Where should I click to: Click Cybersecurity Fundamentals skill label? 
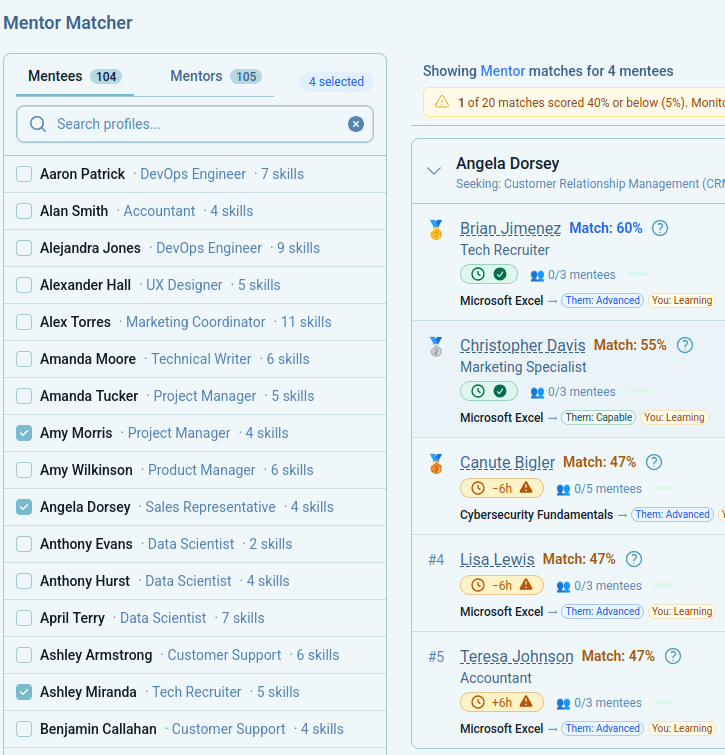click(536, 514)
